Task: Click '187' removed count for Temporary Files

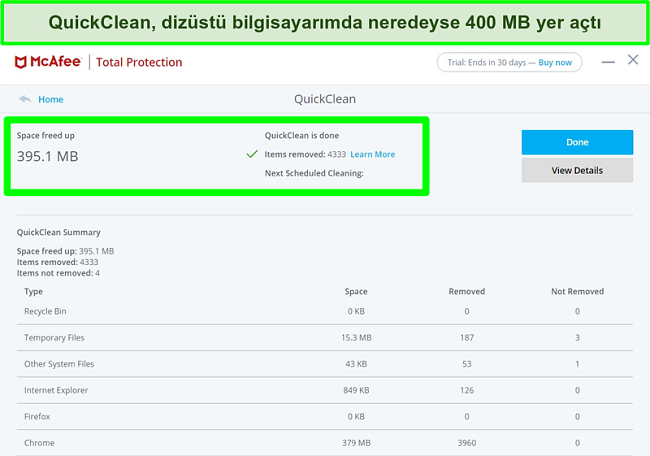Action: click(467, 338)
